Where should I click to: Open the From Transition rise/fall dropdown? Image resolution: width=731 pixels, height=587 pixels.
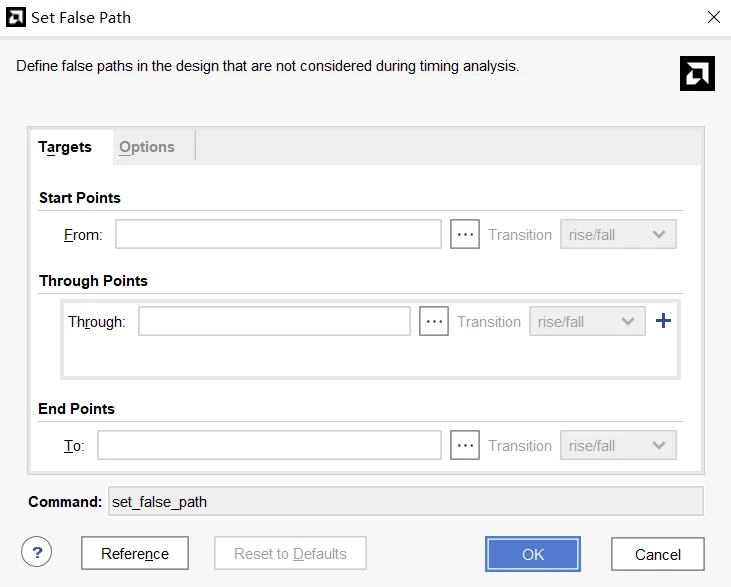pyautogui.click(x=618, y=235)
